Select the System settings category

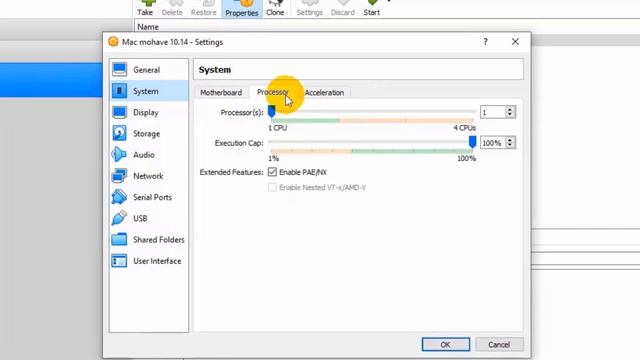point(149,91)
